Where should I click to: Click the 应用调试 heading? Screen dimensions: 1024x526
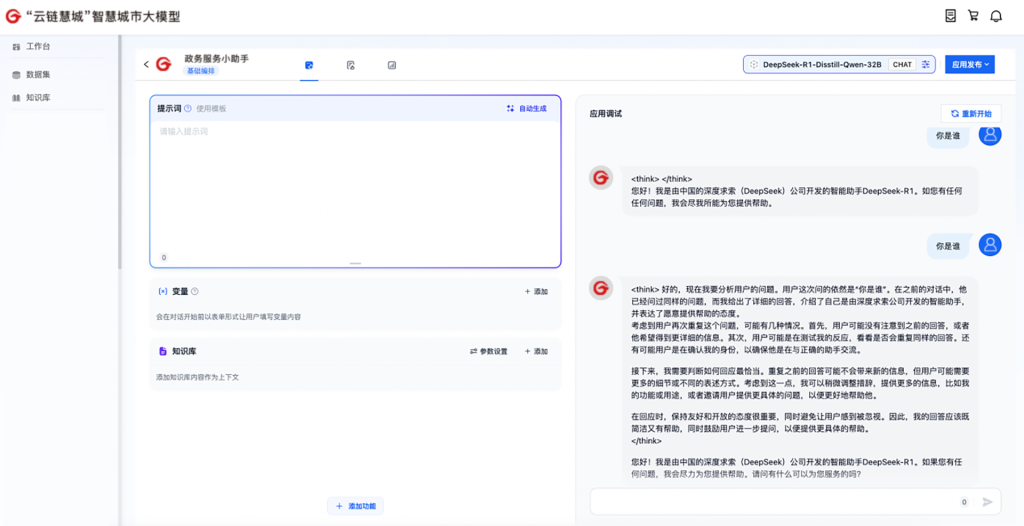[606, 114]
